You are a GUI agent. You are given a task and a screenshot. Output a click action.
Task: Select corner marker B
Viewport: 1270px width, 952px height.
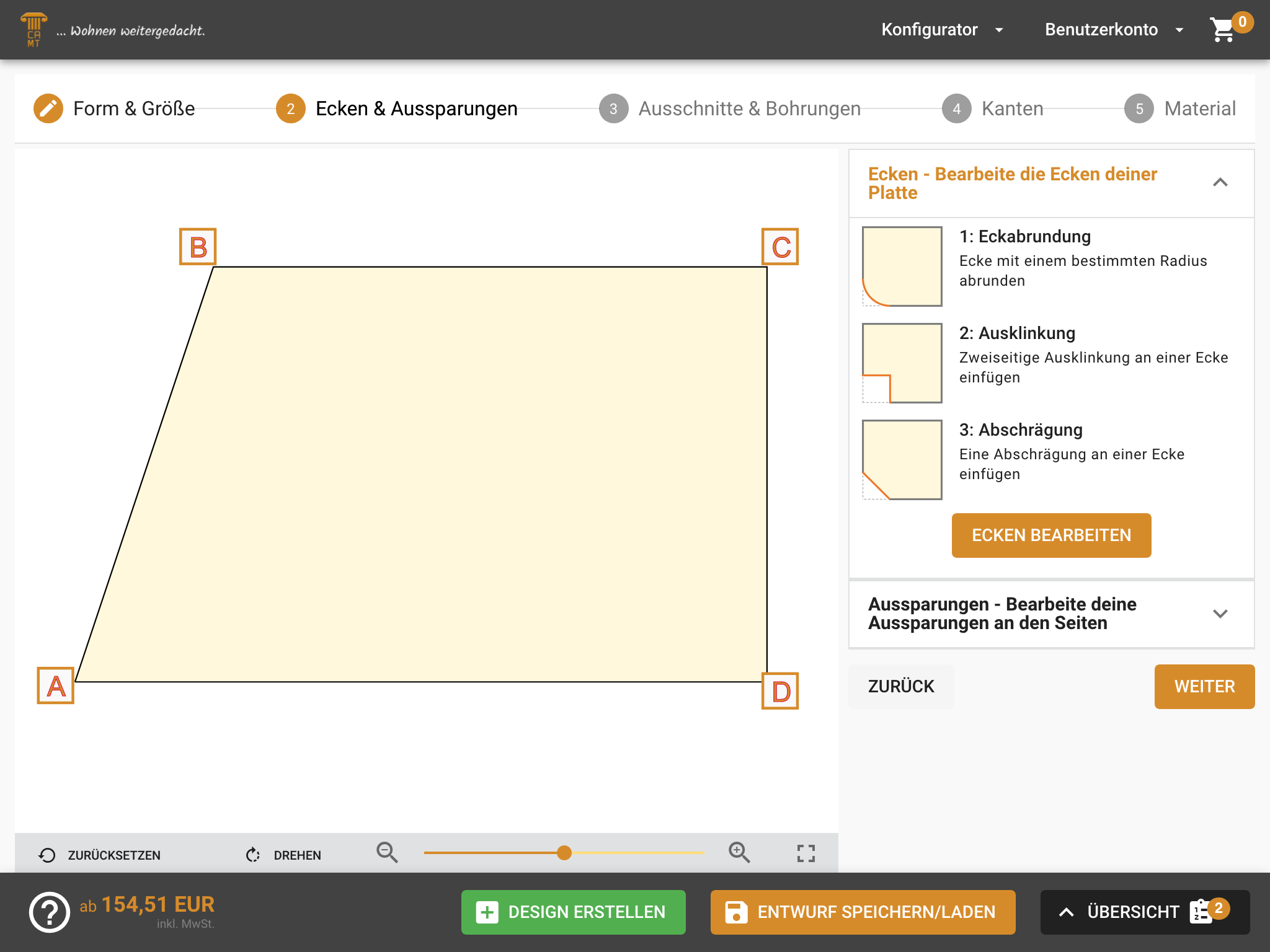click(x=198, y=247)
